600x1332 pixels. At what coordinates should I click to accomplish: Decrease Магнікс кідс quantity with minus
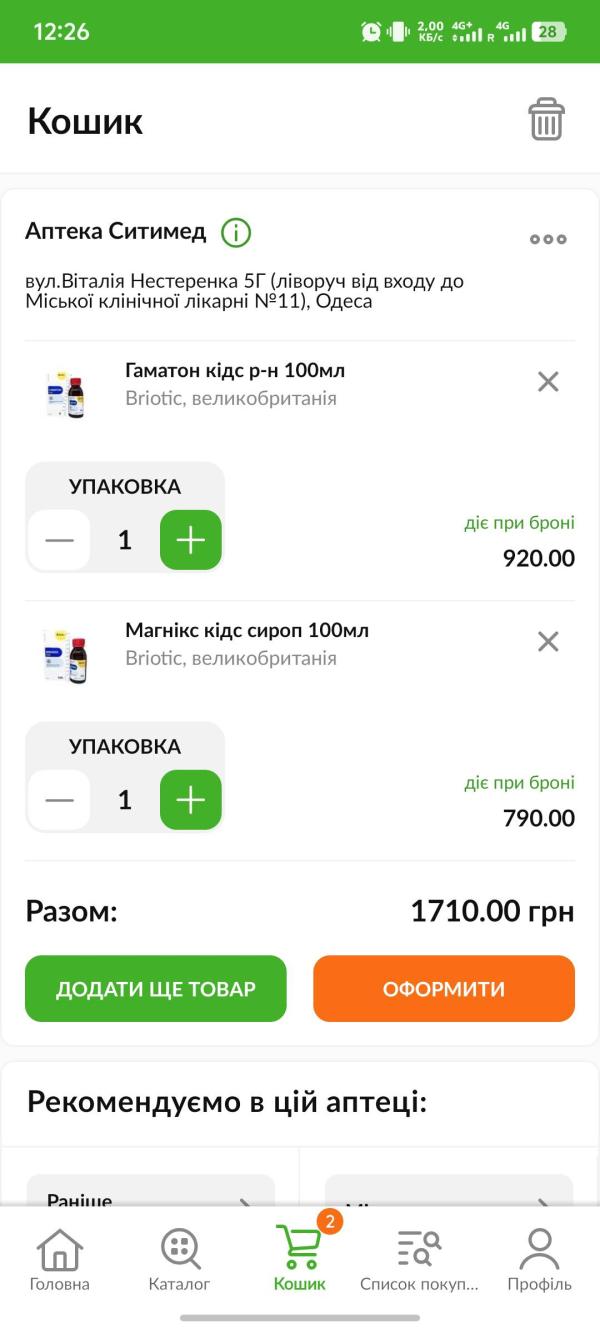[60, 800]
